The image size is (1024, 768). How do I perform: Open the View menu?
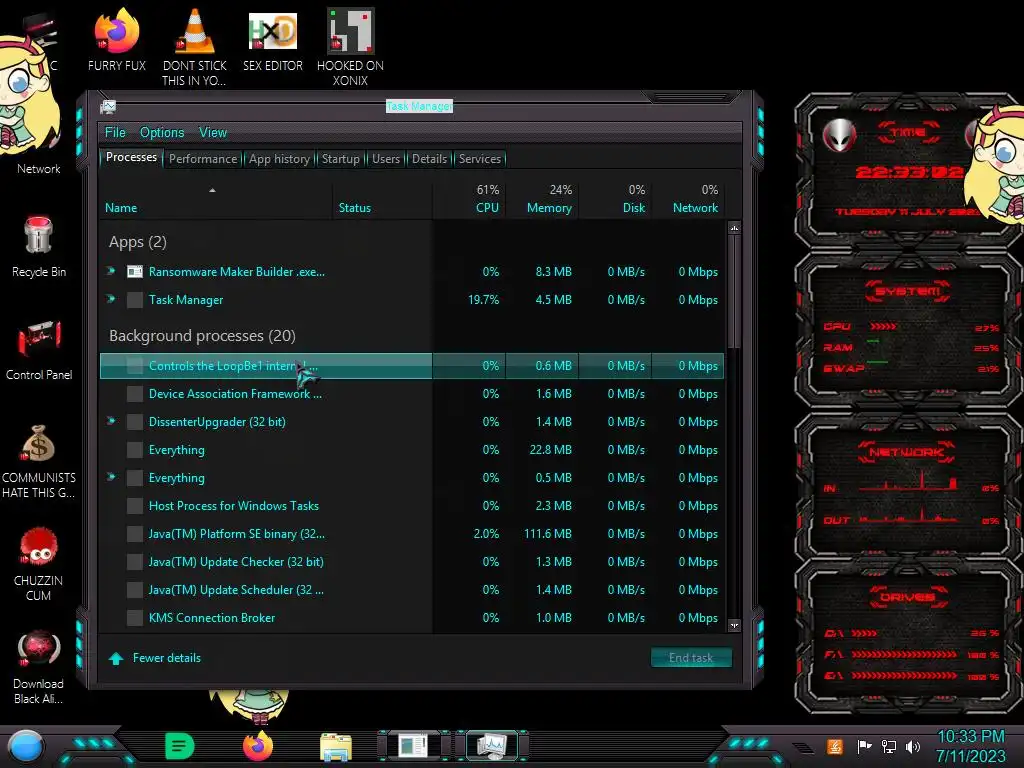point(213,133)
